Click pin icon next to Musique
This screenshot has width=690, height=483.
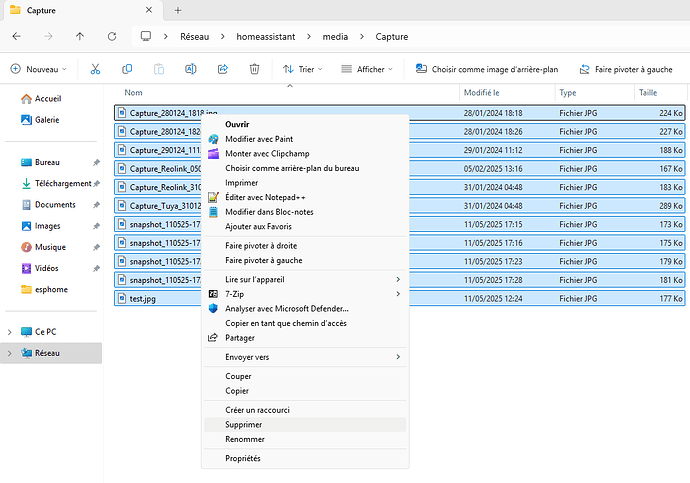[x=96, y=247]
